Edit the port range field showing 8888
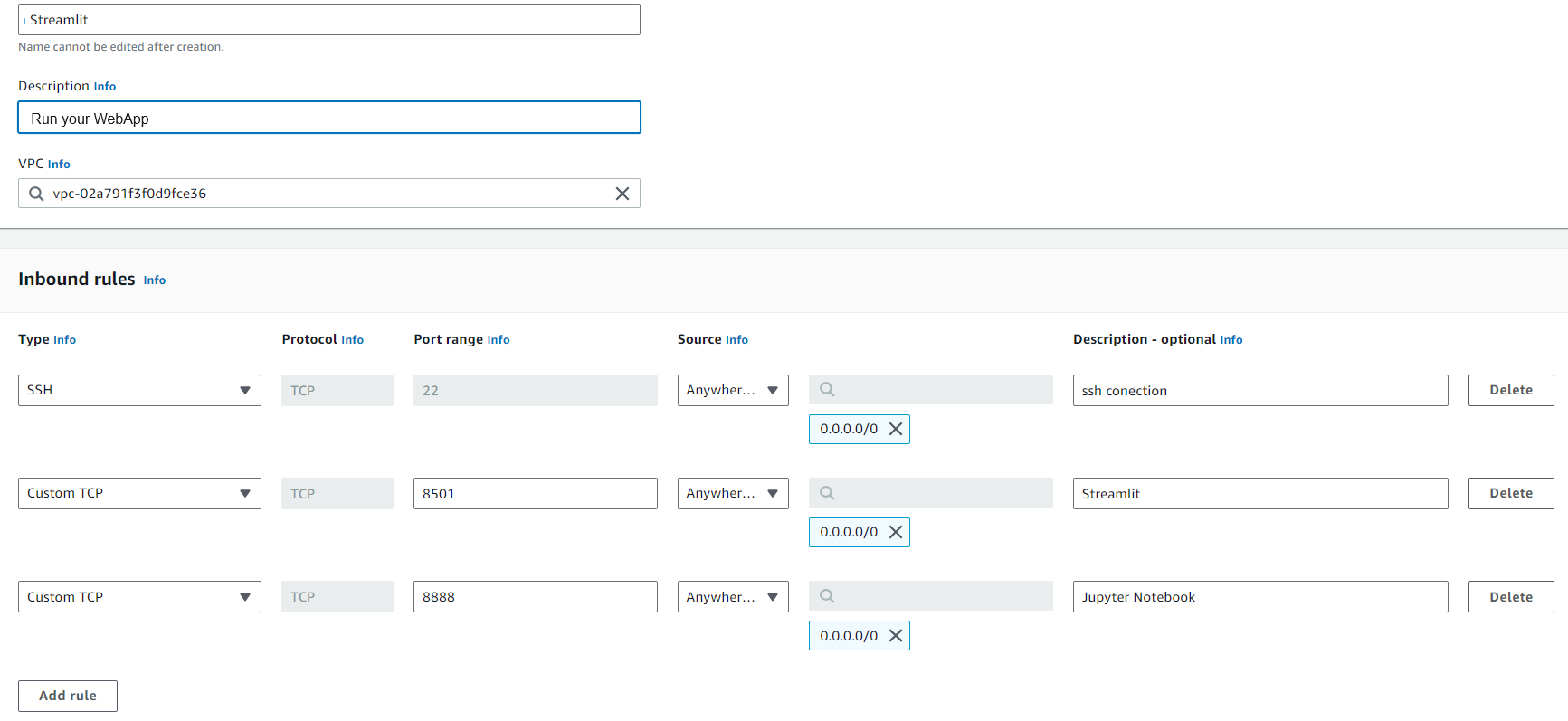1568x721 pixels. [x=536, y=597]
